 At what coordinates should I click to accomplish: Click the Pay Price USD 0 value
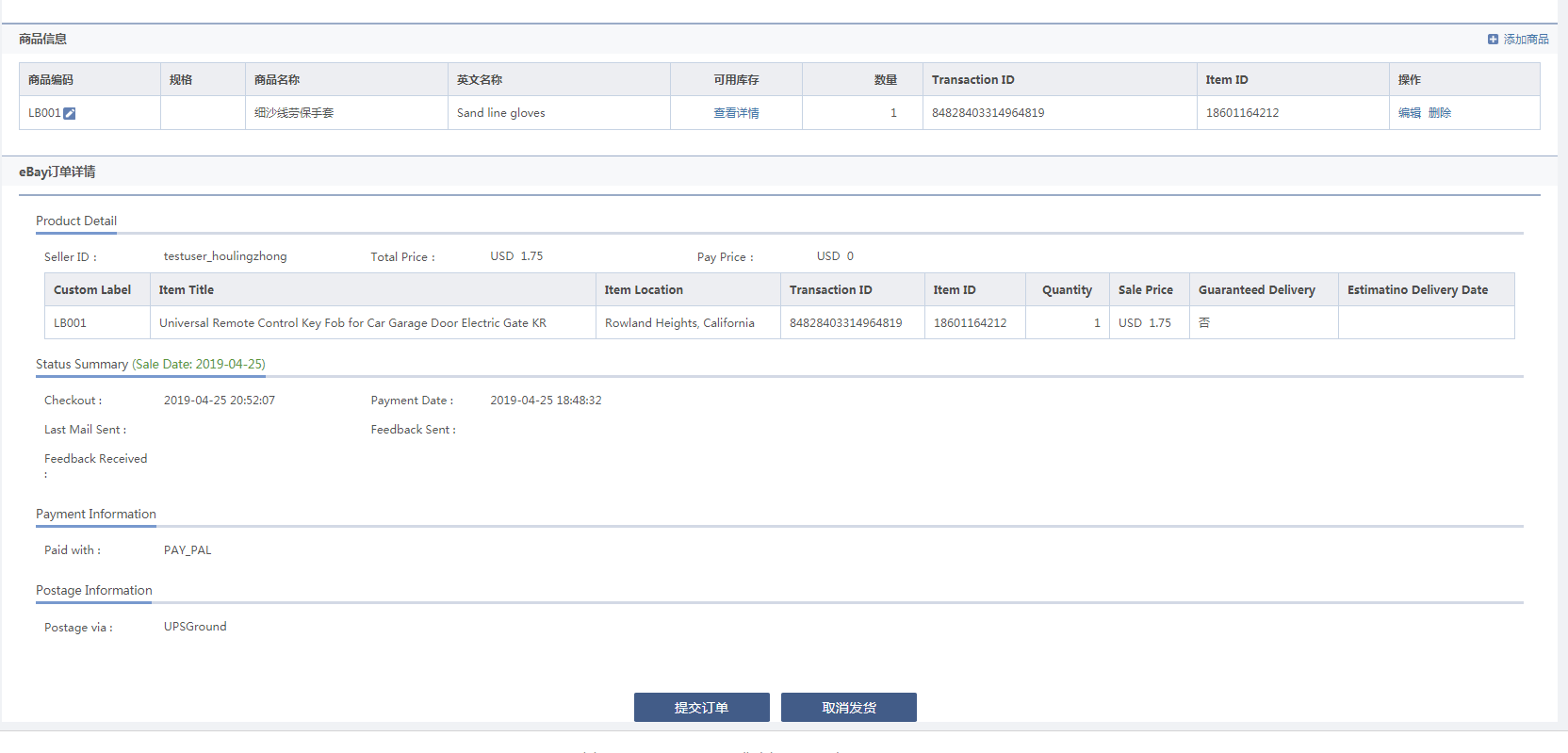(x=835, y=256)
